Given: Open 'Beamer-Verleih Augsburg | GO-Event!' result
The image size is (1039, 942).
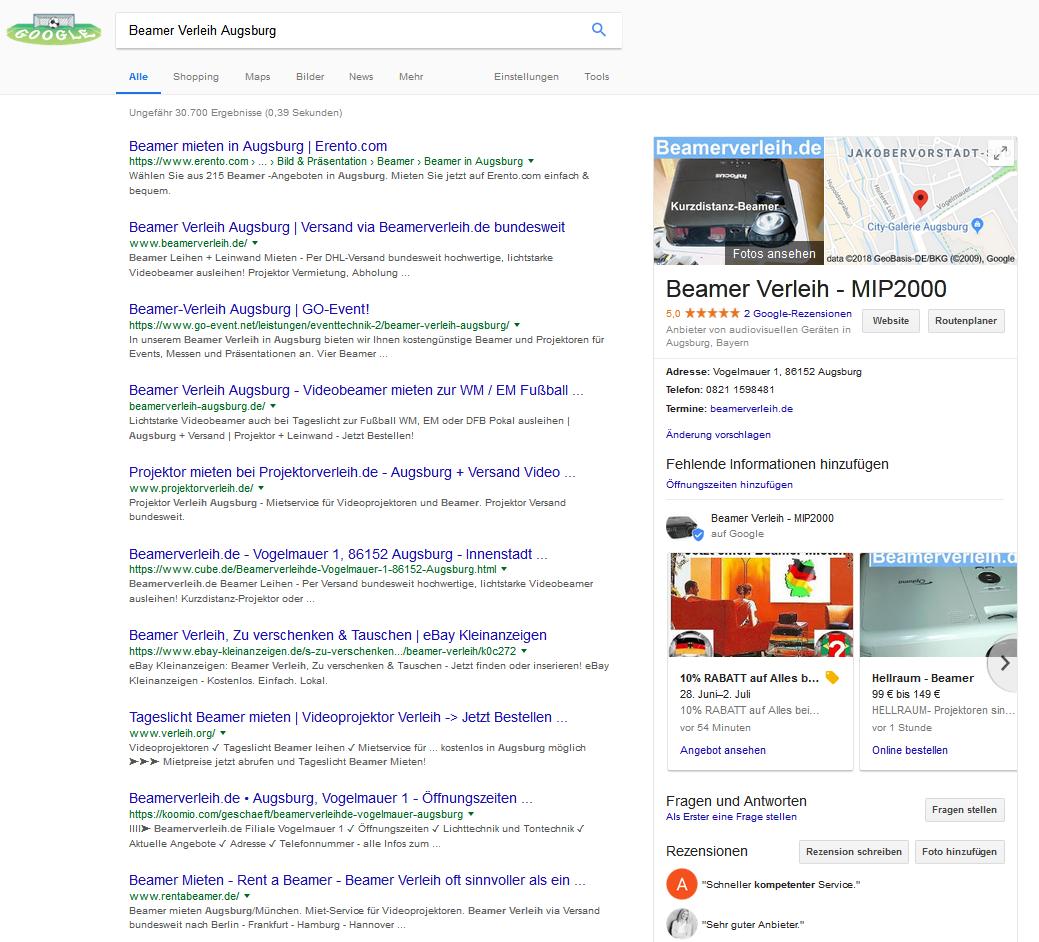Looking at the screenshot, I should (249, 309).
